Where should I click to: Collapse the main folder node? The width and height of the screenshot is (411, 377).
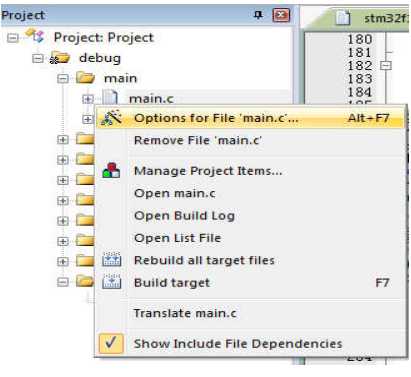pos(63,79)
